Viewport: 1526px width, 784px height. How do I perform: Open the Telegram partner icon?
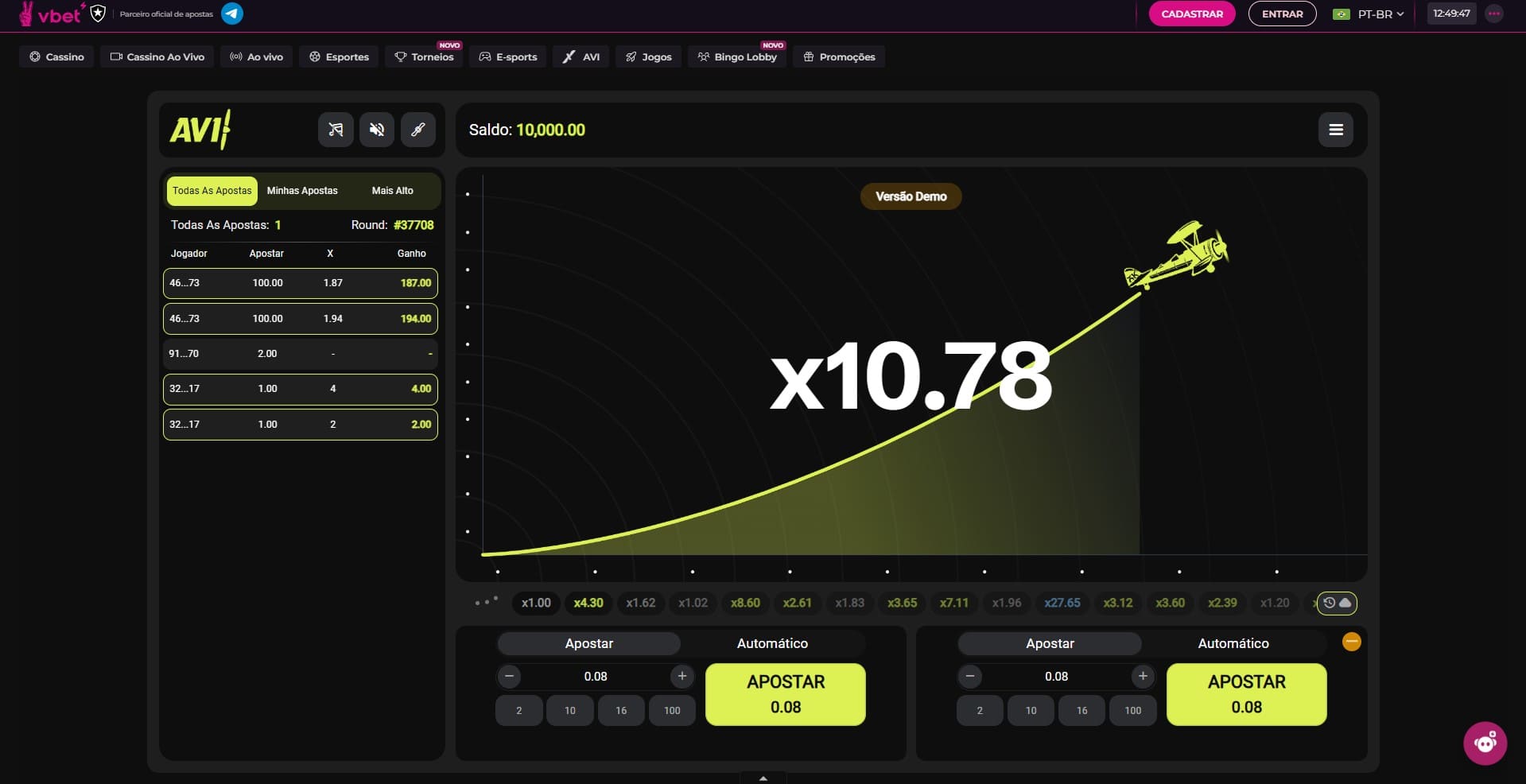[232, 14]
